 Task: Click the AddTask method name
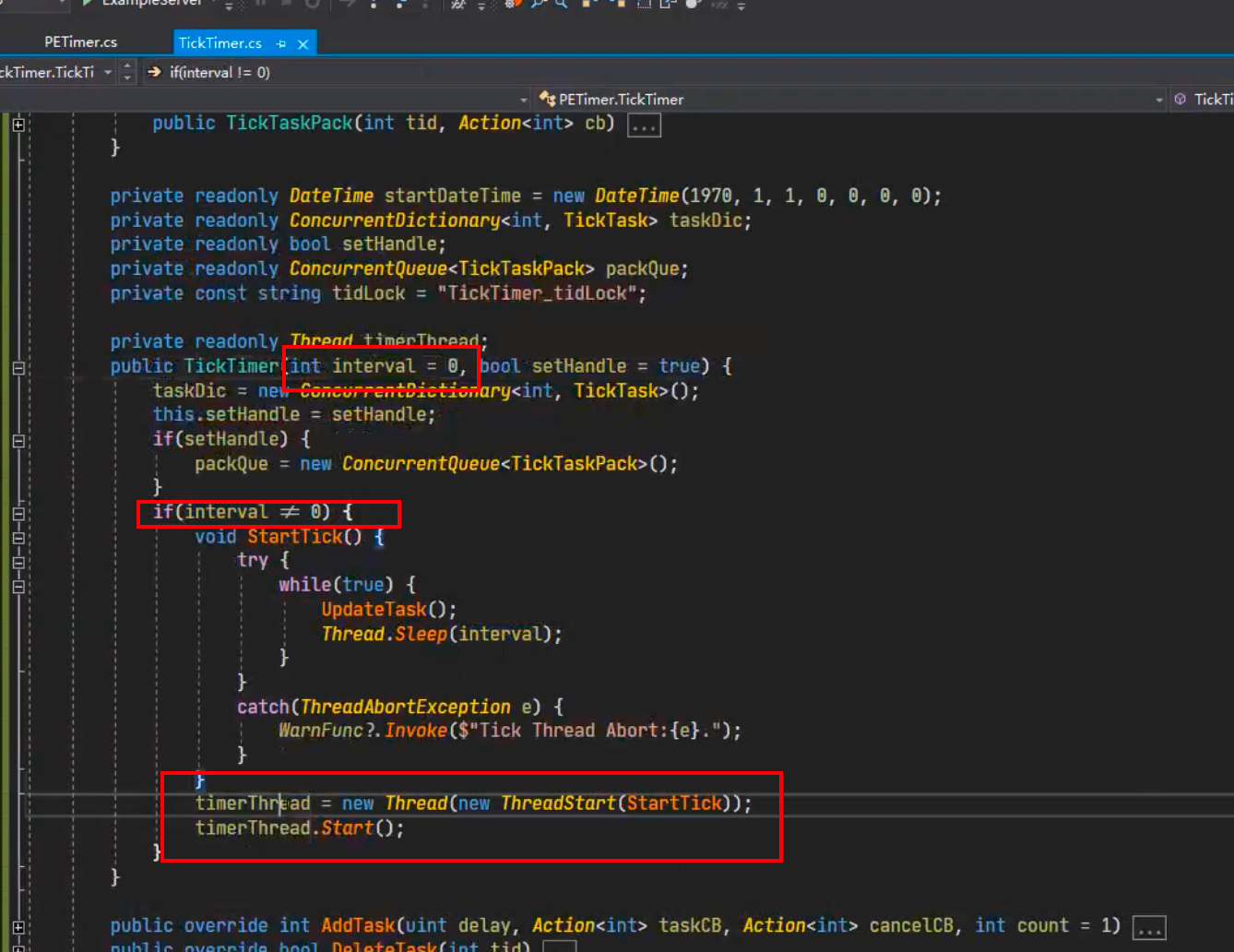(358, 925)
